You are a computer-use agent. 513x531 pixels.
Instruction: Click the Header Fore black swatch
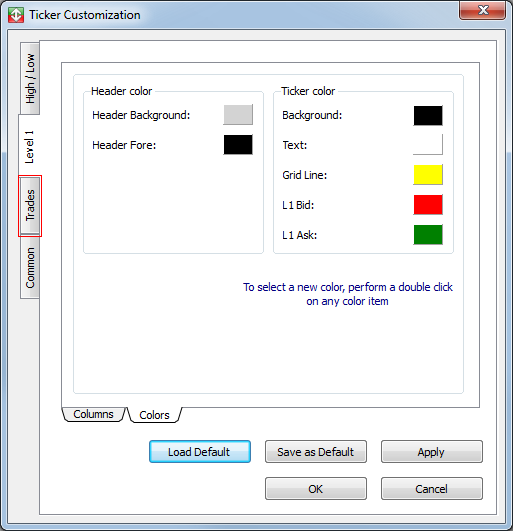(238, 145)
